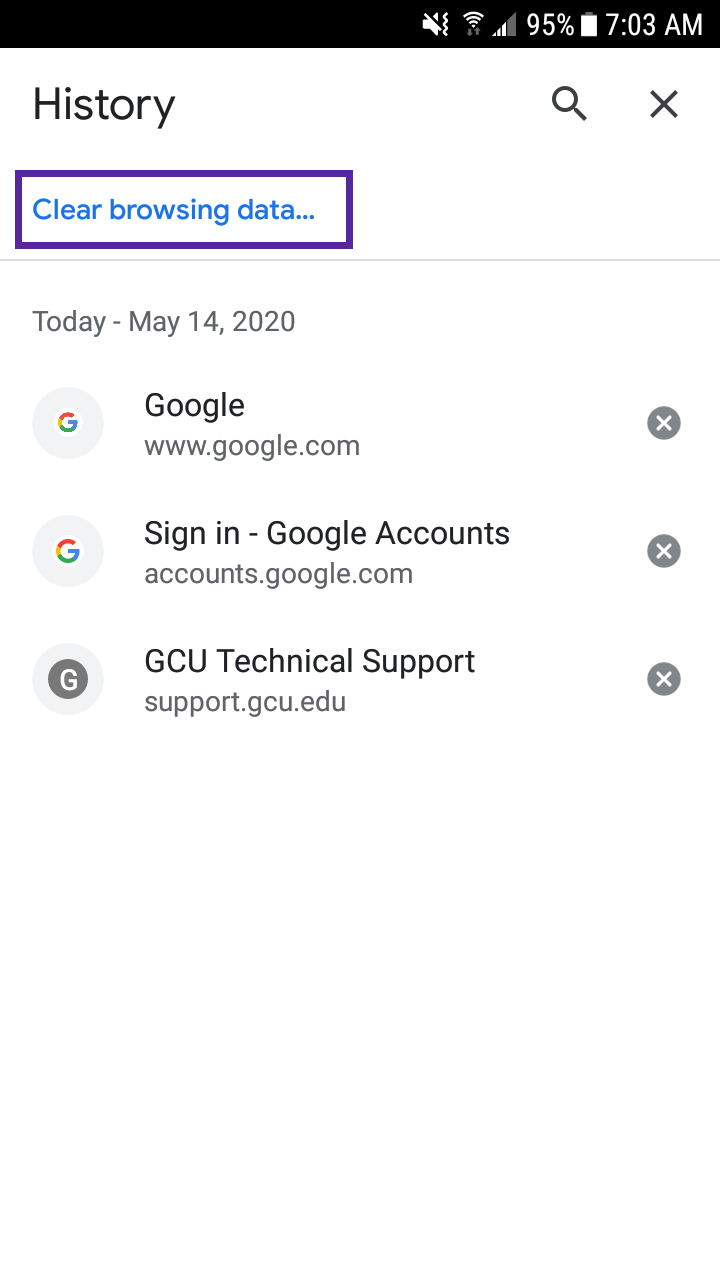This screenshot has height=1280, width=720.
Task: Open GCU Technical Support entry
Action: click(310, 661)
